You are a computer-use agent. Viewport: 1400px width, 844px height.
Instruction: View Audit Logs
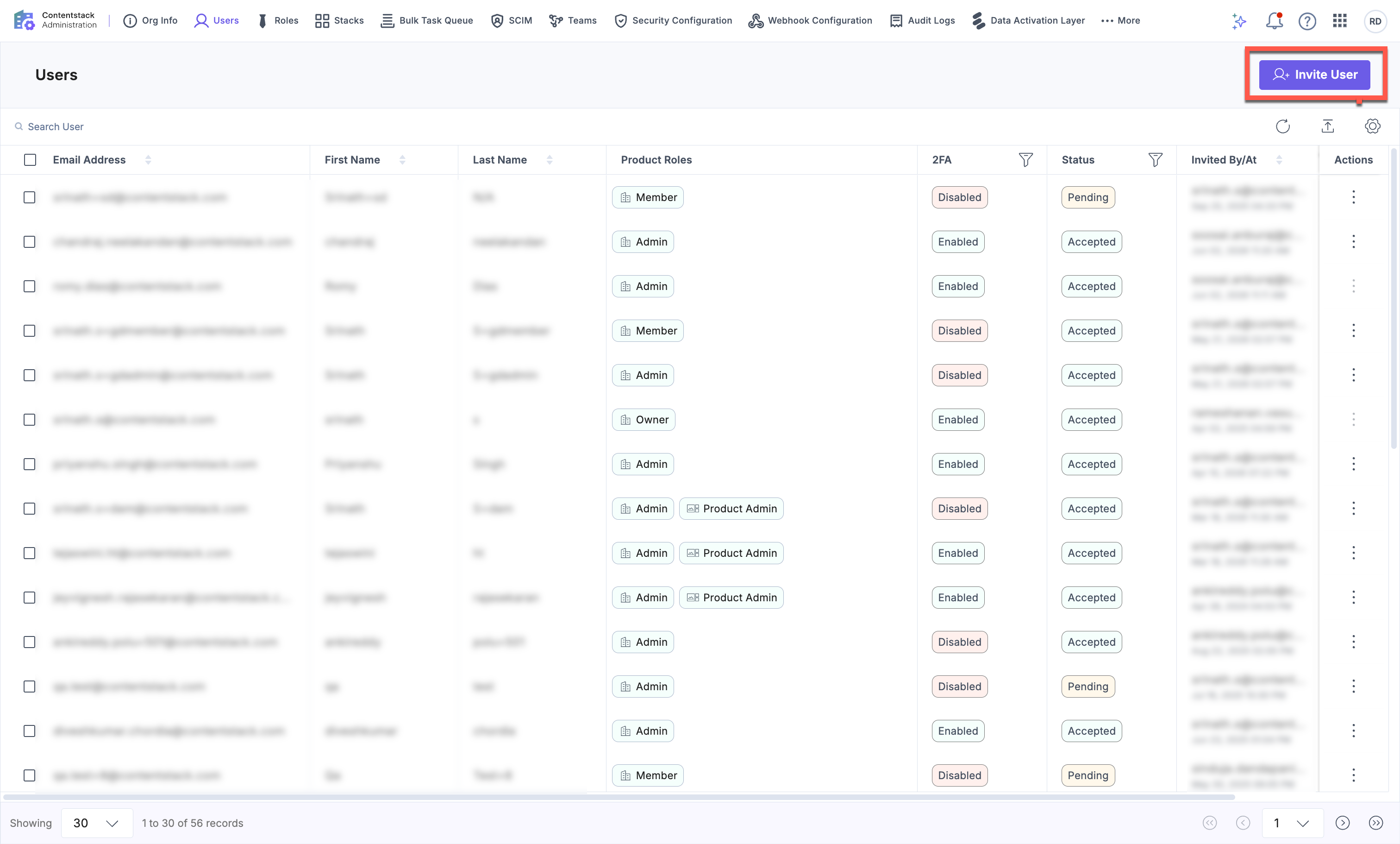pyautogui.click(x=922, y=20)
